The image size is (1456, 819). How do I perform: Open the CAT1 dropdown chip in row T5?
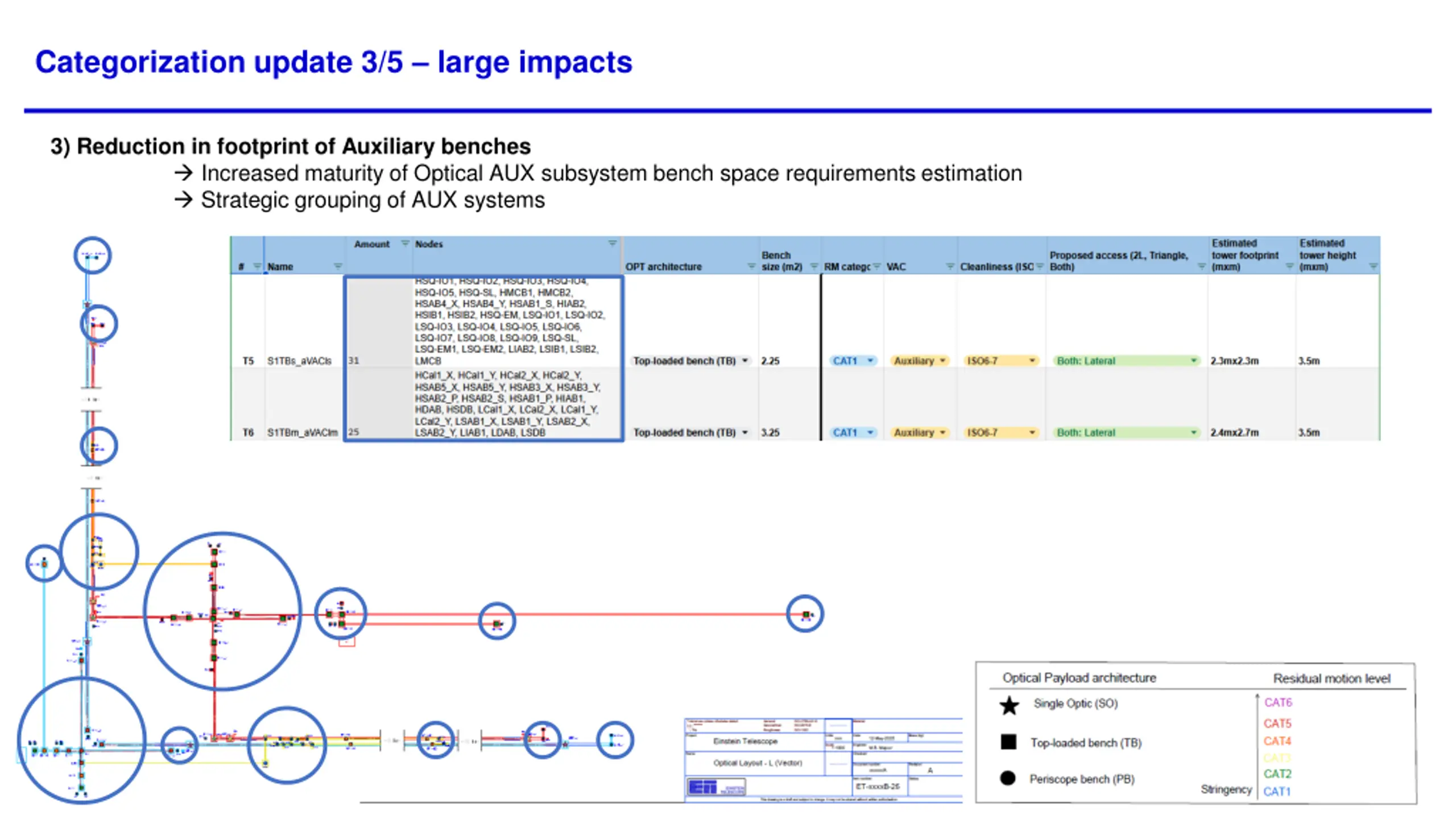tap(853, 361)
